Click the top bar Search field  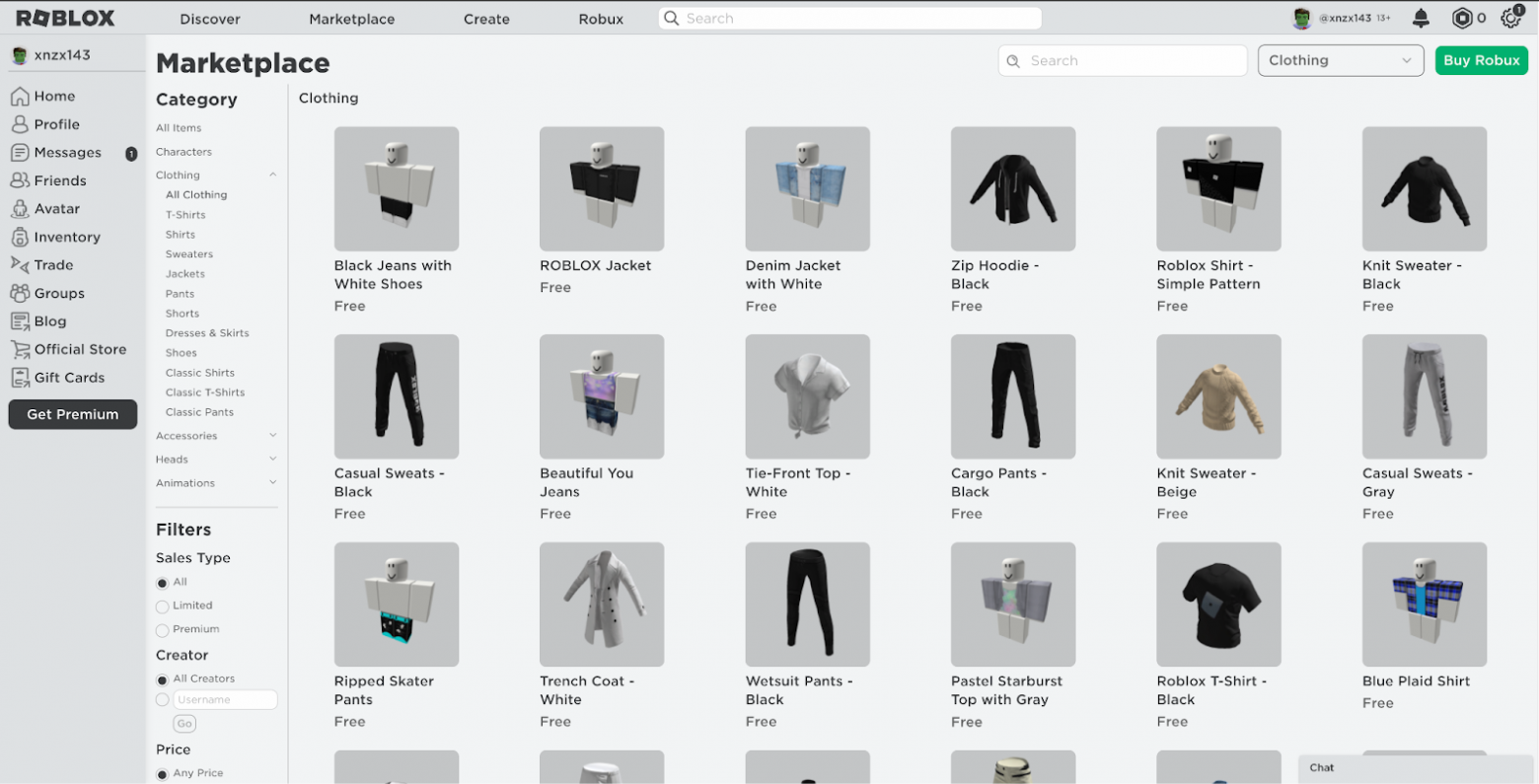[x=850, y=18]
